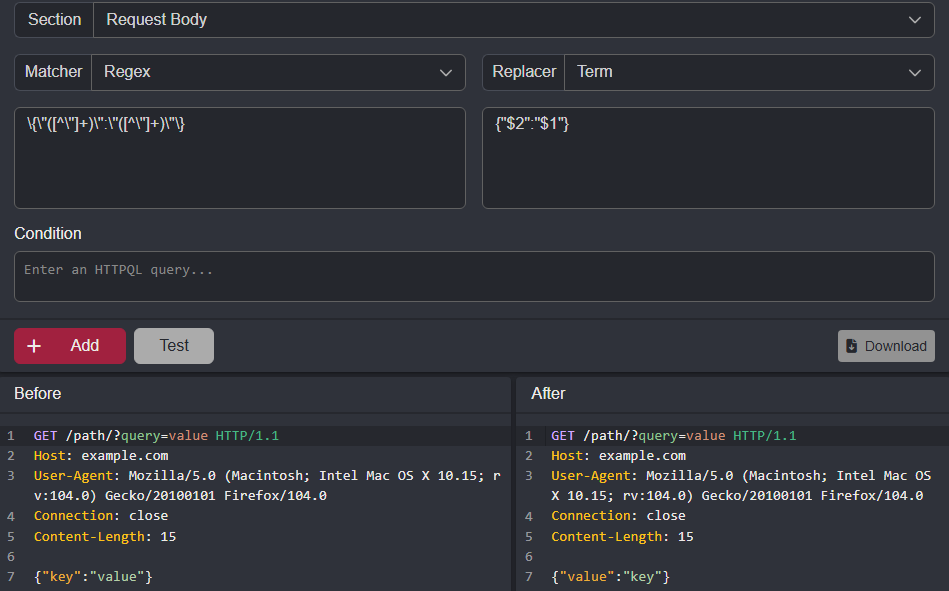Viewport: 949px width, 591px height.
Task: Click the {"value":"key"} body in After
Action: [x=610, y=577]
